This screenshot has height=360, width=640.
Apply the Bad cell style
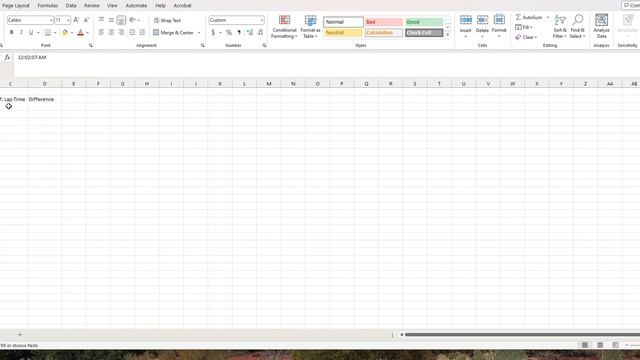point(384,22)
